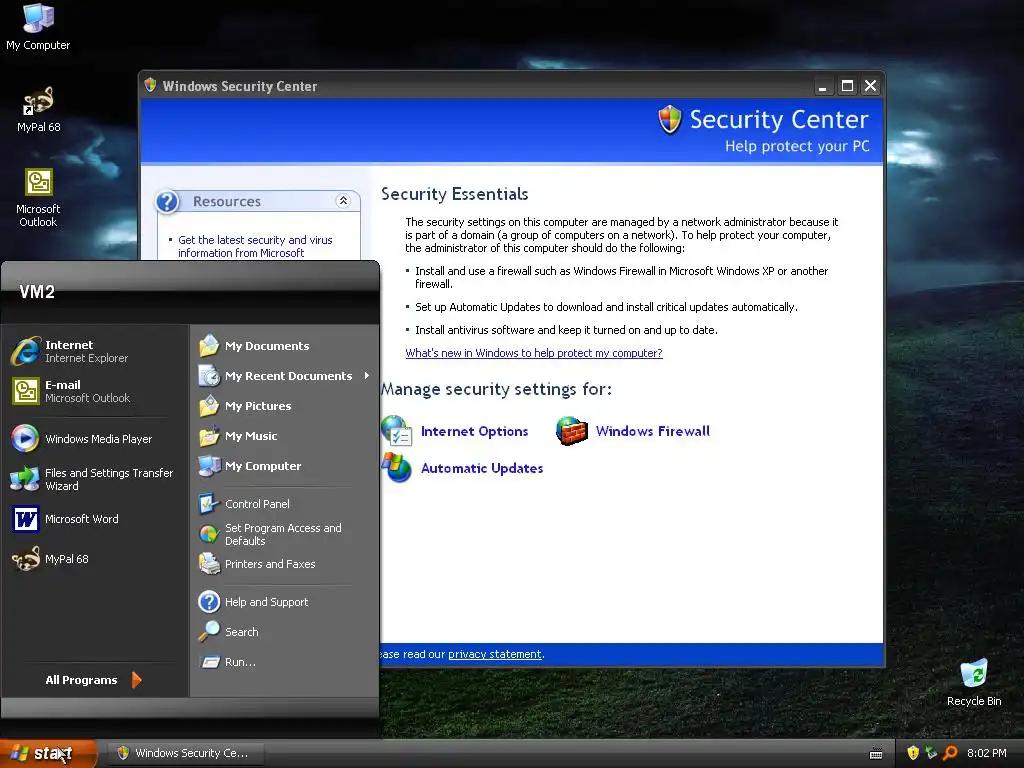Image resolution: width=1024 pixels, height=768 pixels.
Task: Minimize the Windows Security Center window
Action: point(823,86)
